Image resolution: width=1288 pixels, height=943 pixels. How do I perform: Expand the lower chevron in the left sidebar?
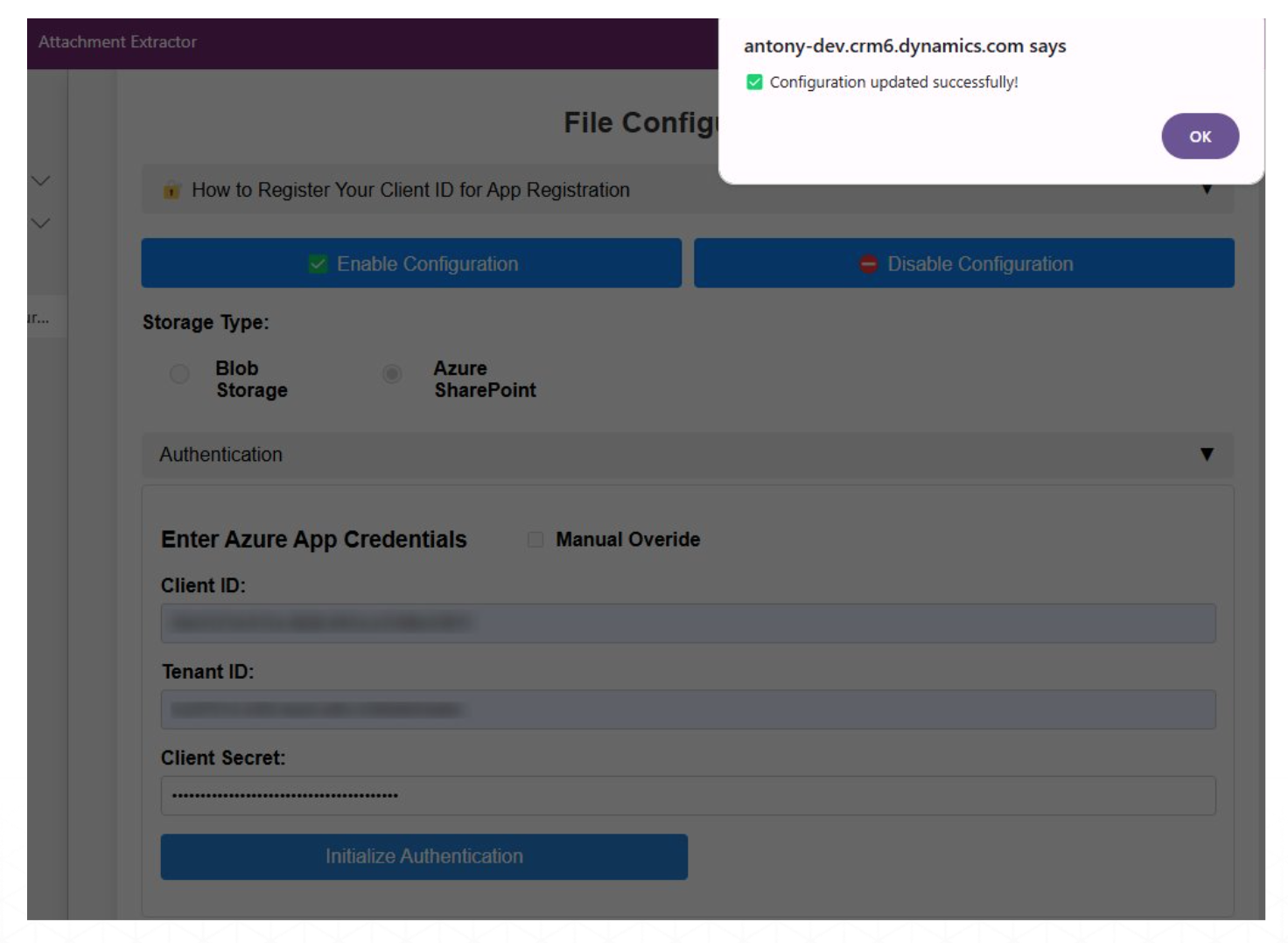tap(41, 223)
